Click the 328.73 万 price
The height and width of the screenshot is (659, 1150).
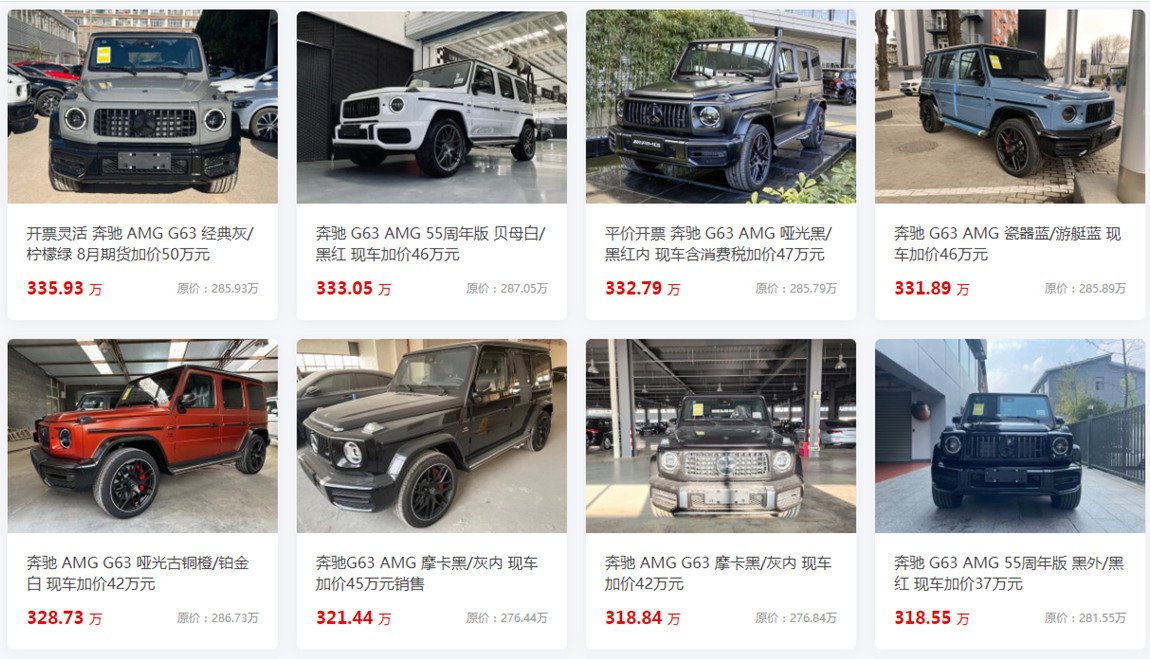coord(65,618)
